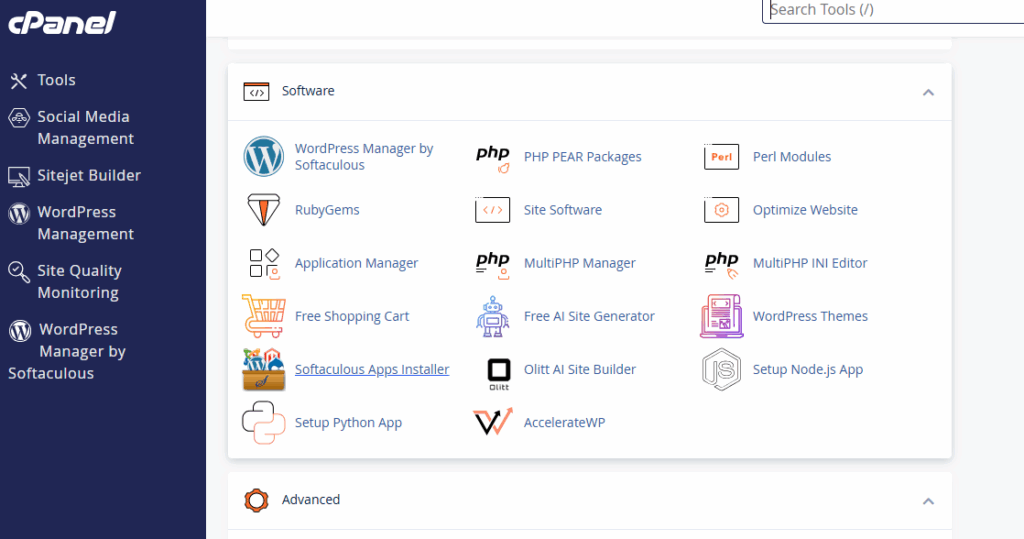Click the RubyGems gem icon
Viewport: 1024px width, 539px height.
tap(264, 210)
